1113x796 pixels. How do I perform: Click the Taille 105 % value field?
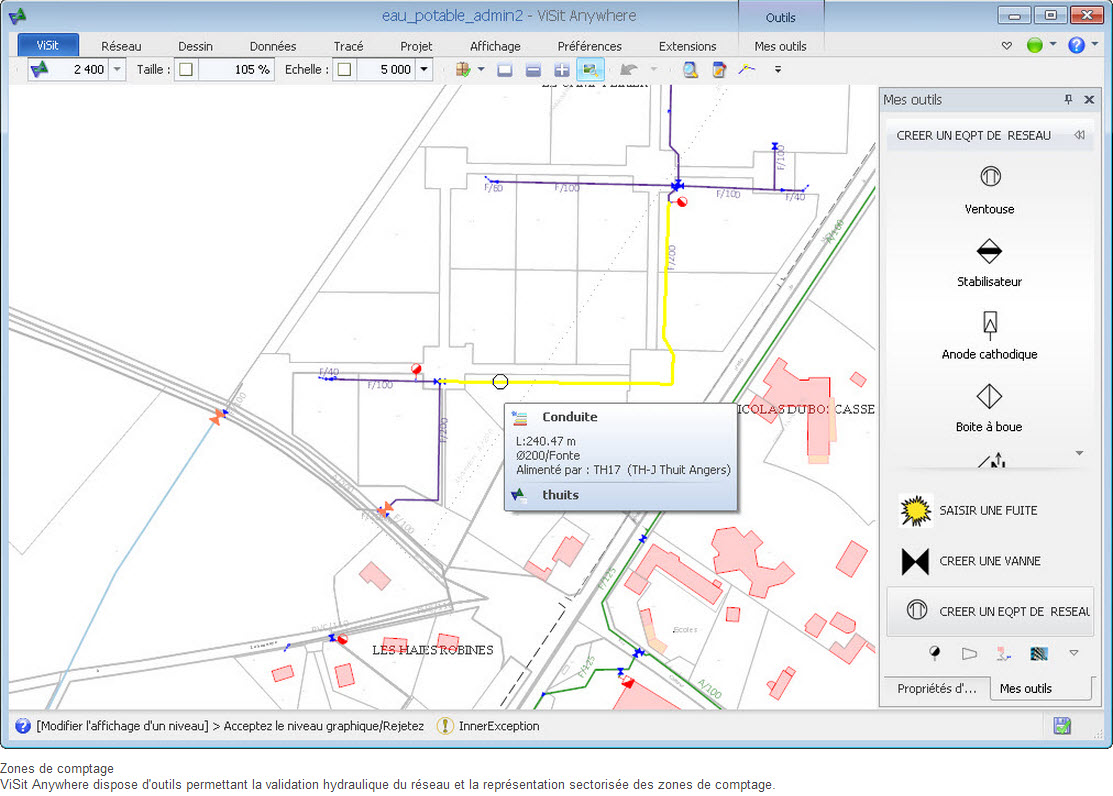(235, 70)
